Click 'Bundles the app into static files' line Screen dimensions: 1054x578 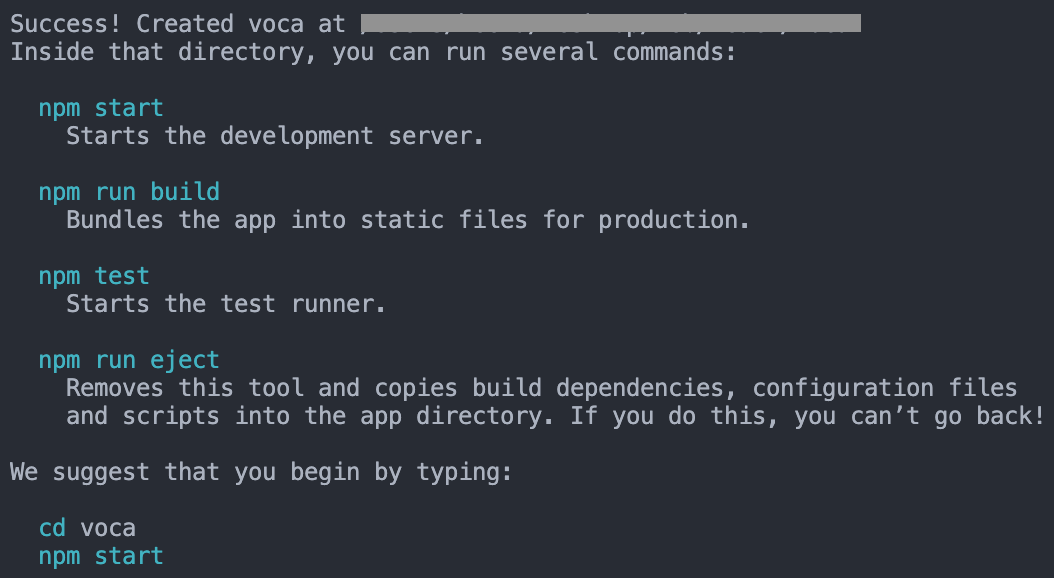click(407, 220)
